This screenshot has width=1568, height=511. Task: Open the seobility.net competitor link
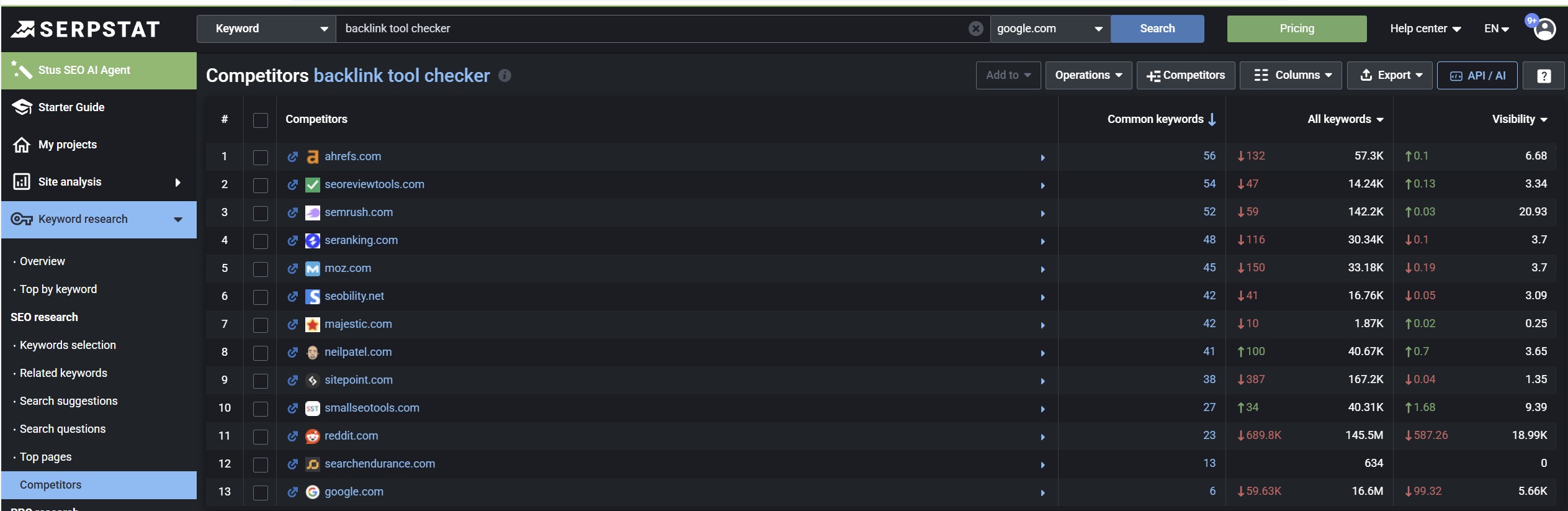click(x=354, y=296)
